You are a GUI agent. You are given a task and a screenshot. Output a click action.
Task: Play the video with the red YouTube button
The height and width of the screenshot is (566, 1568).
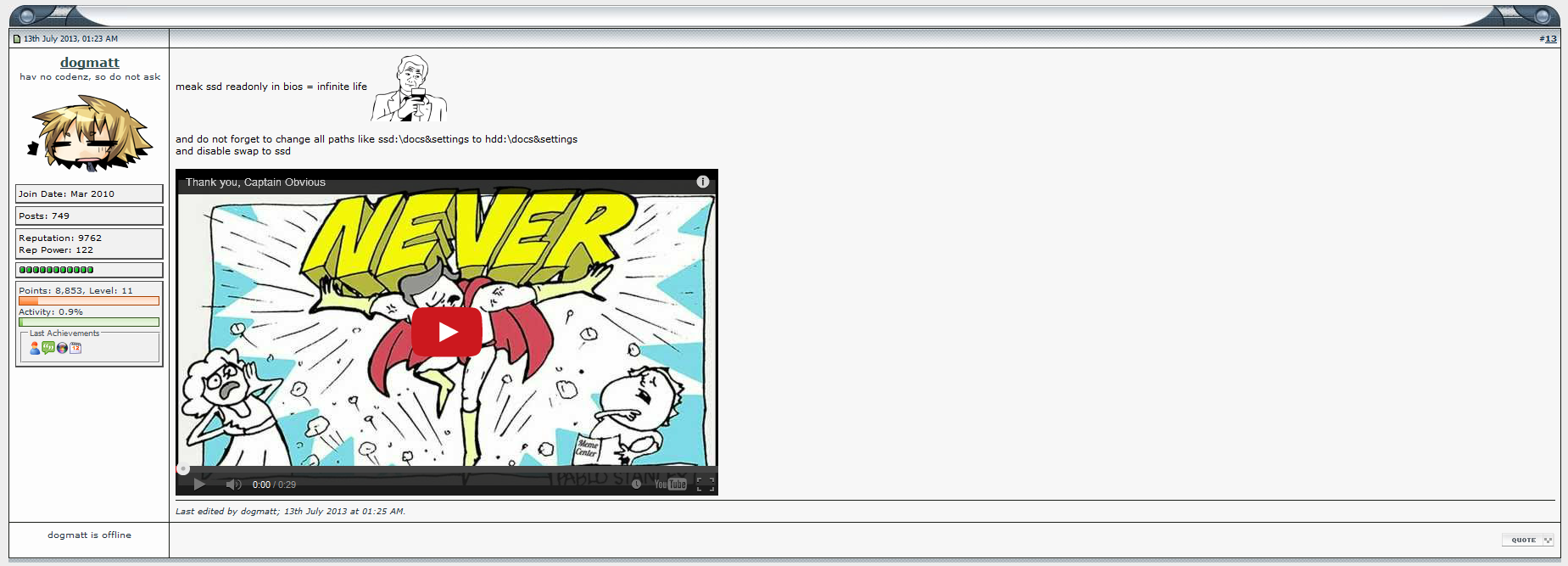[447, 332]
